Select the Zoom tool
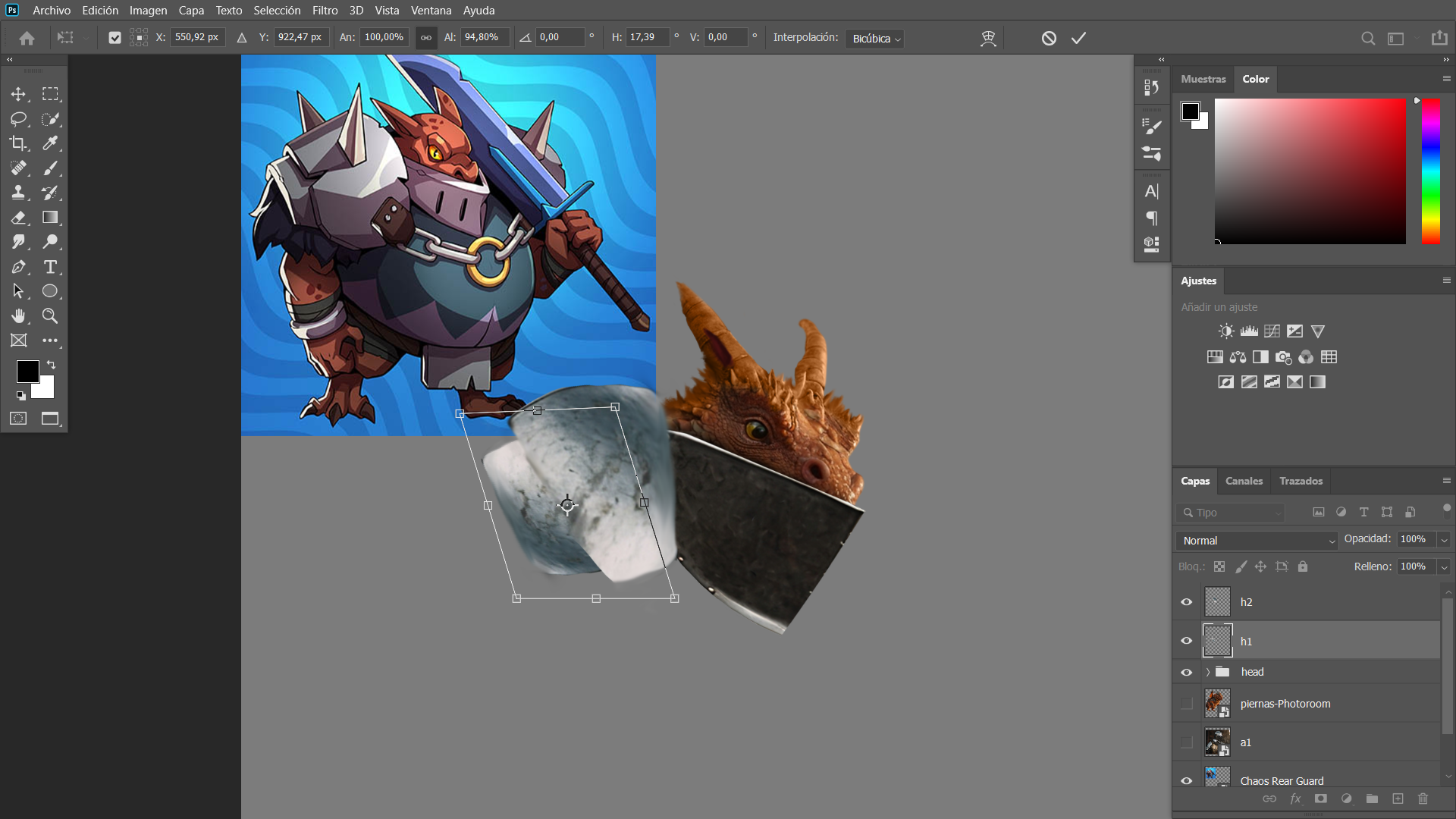 click(50, 315)
